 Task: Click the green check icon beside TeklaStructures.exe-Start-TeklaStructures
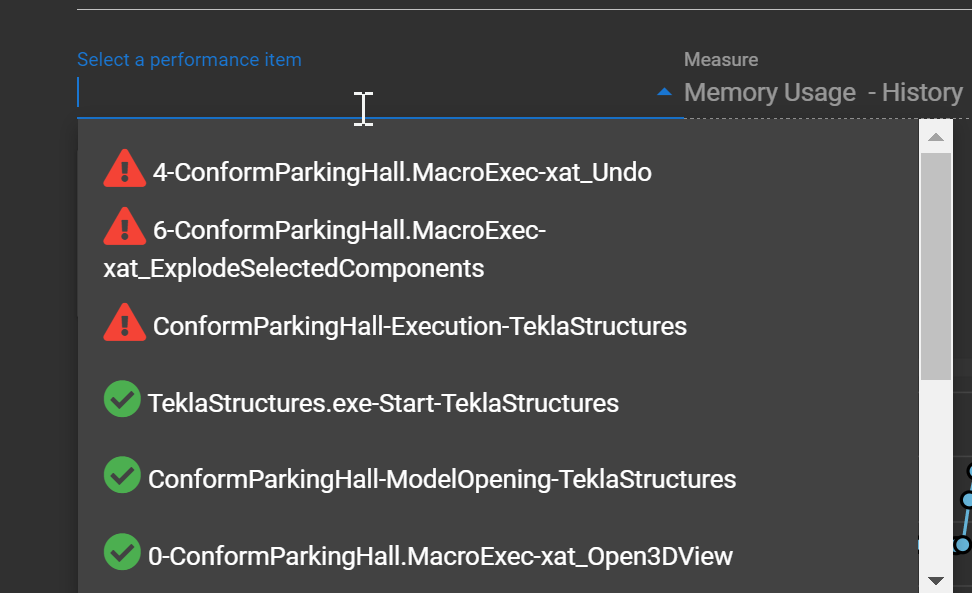[121, 399]
